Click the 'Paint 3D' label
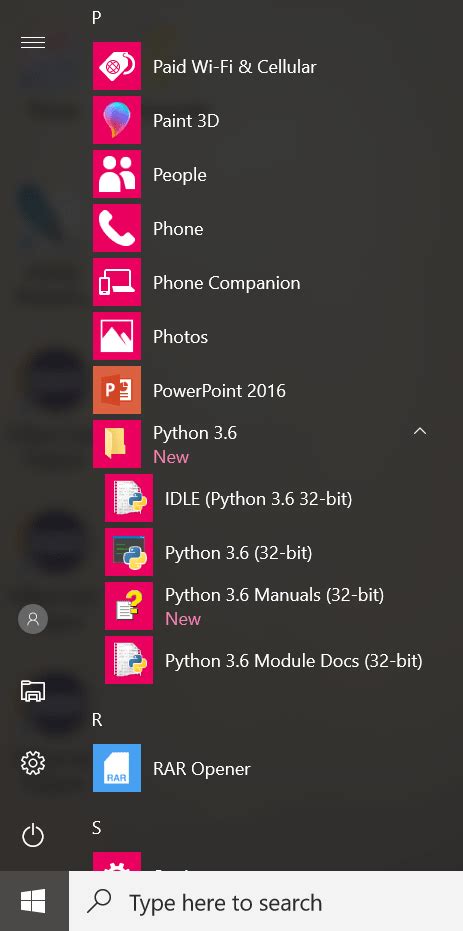Viewport: 463px width, 931px height. coord(186,121)
